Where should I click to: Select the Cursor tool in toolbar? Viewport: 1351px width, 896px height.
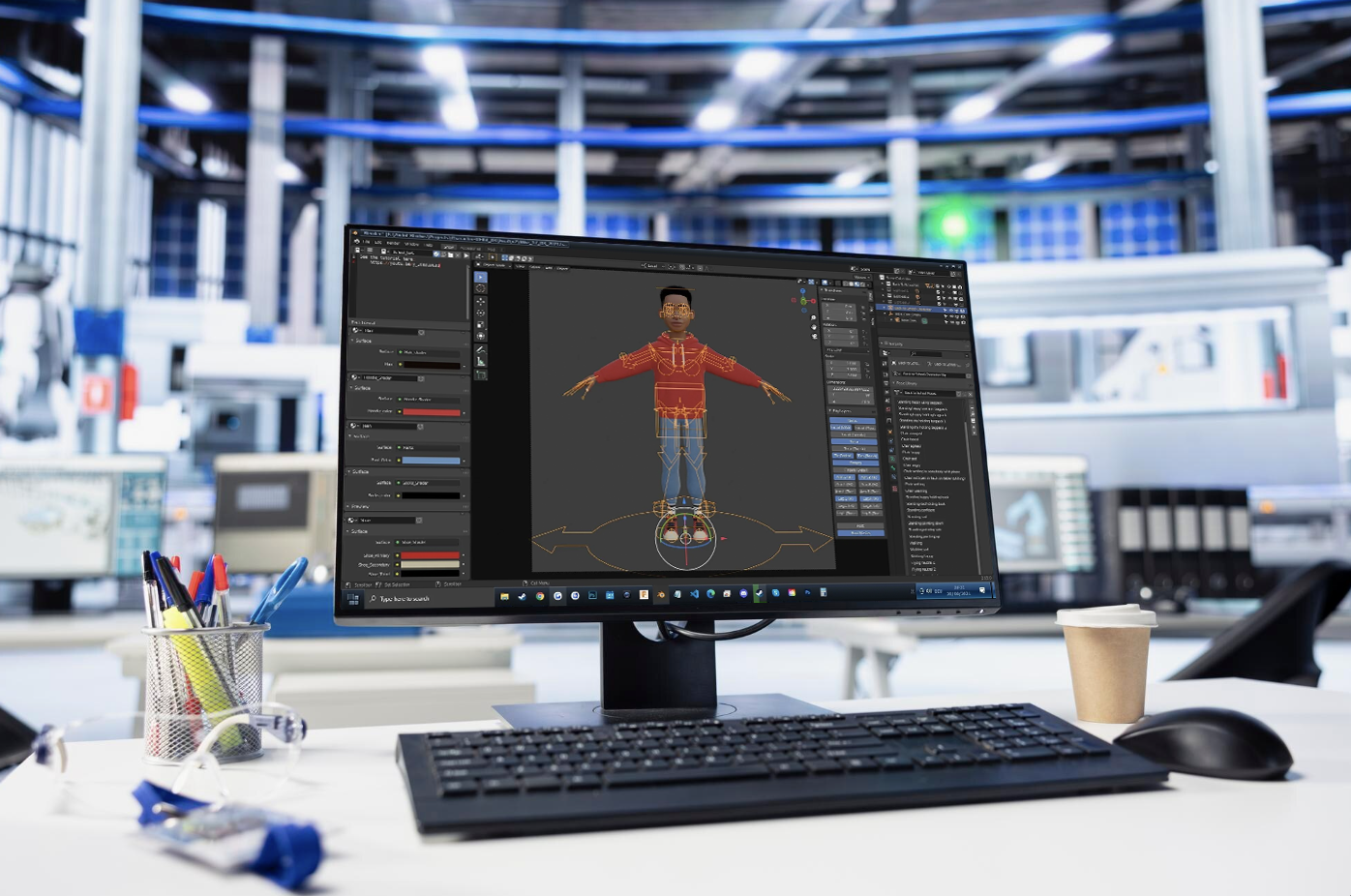480,289
